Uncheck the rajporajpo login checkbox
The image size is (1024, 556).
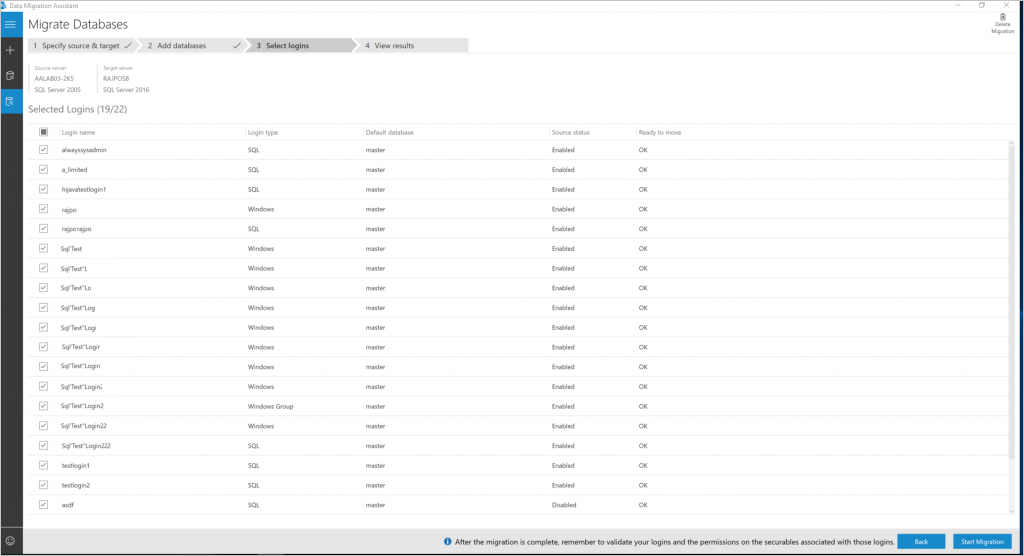[x=44, y=229]
